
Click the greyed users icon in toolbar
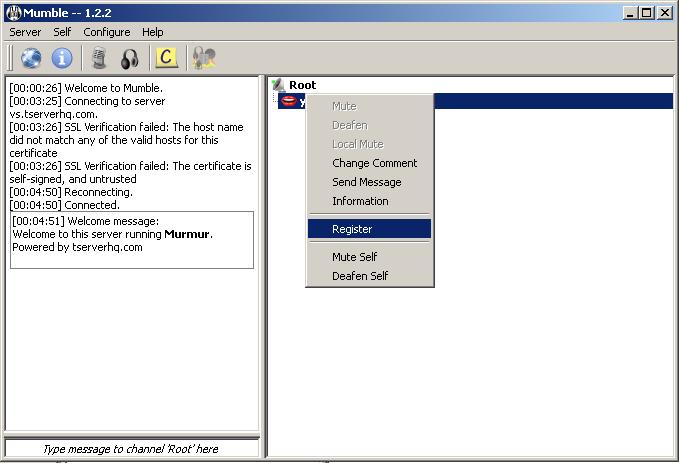(x=204, y=58)
